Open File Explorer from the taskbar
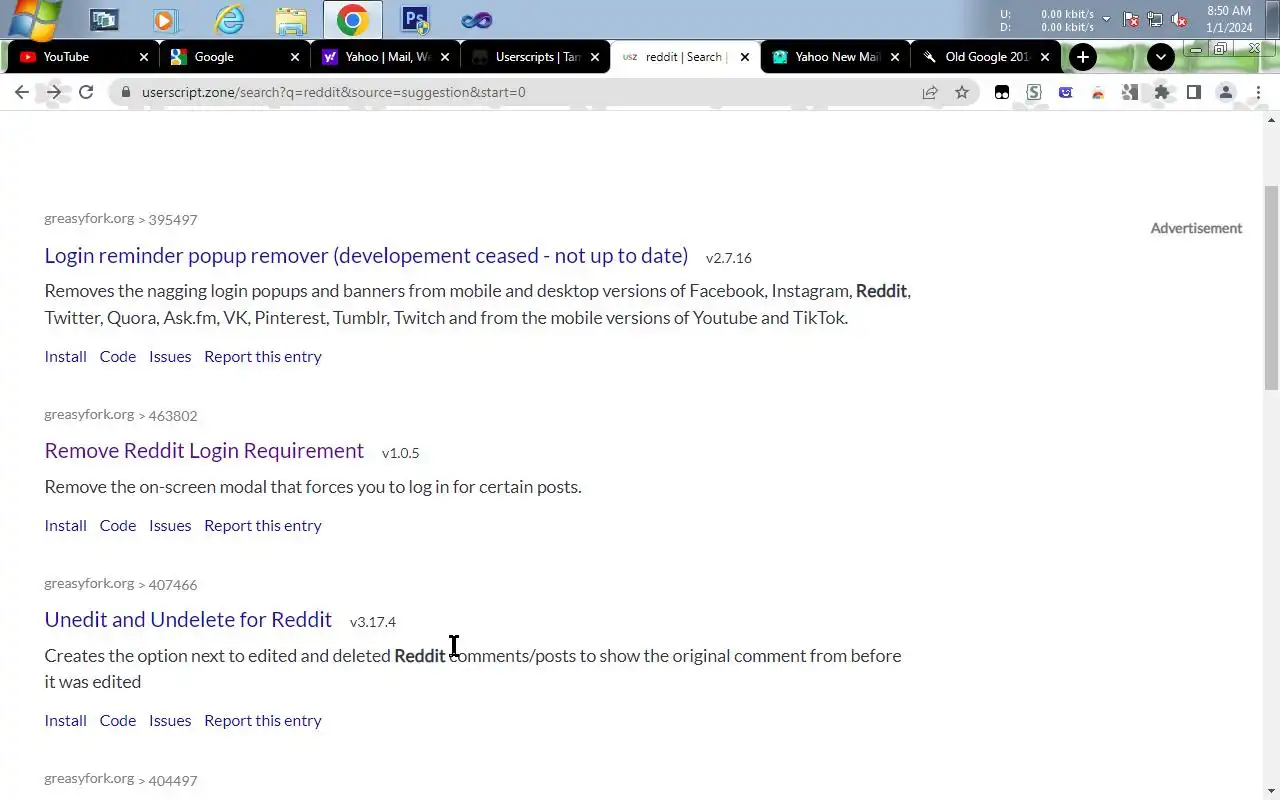The image size is (1280, 800). pos(291,19)
